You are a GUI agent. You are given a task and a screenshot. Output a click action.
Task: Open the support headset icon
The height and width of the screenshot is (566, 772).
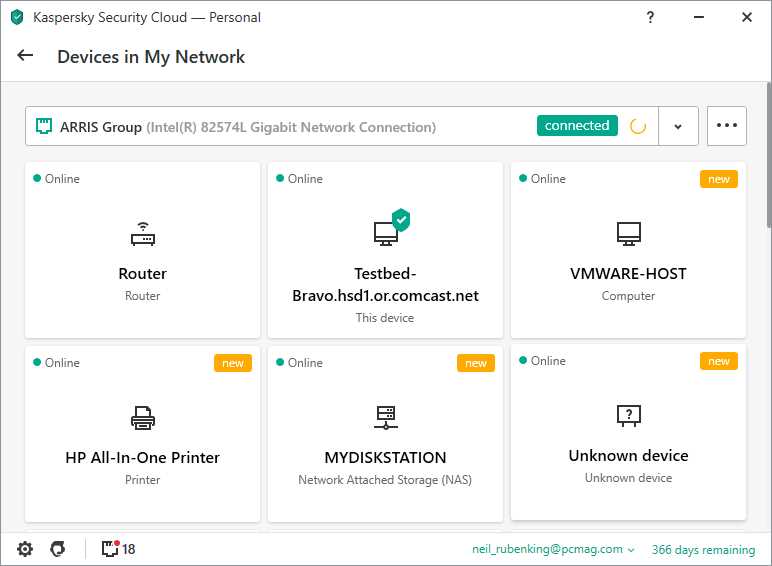(58, 549)
